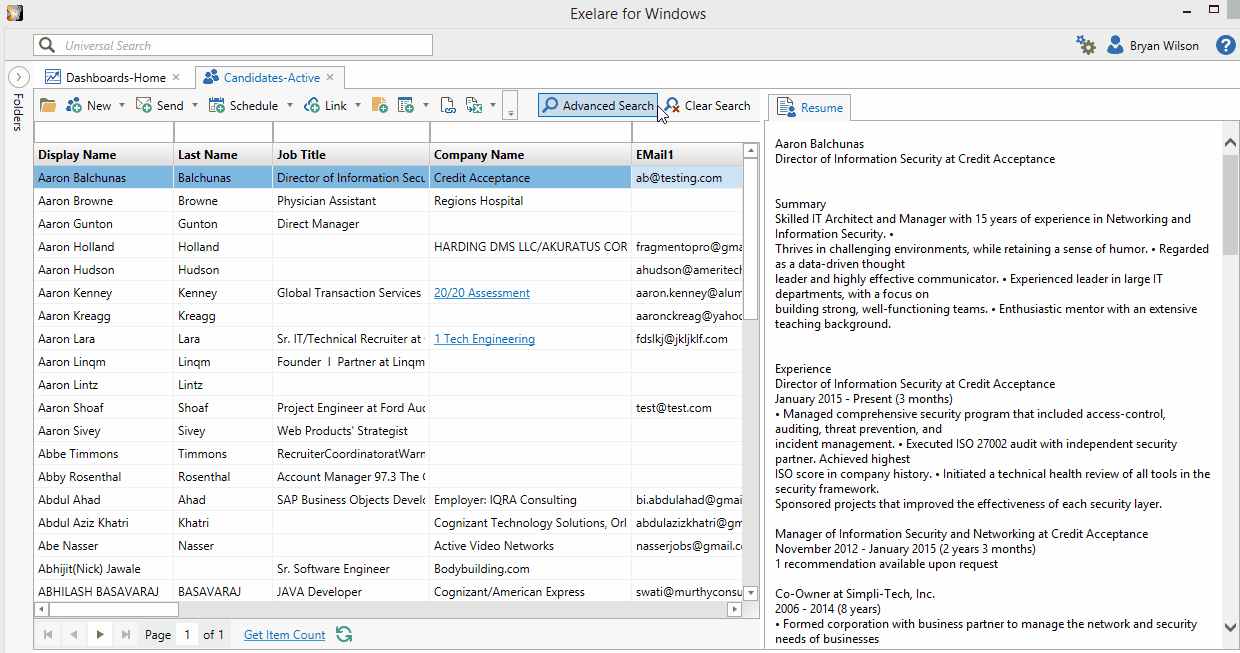Screen dimensions: 1240x653
Task: Open the Link dropdown arrow
Action: (358, 105)
